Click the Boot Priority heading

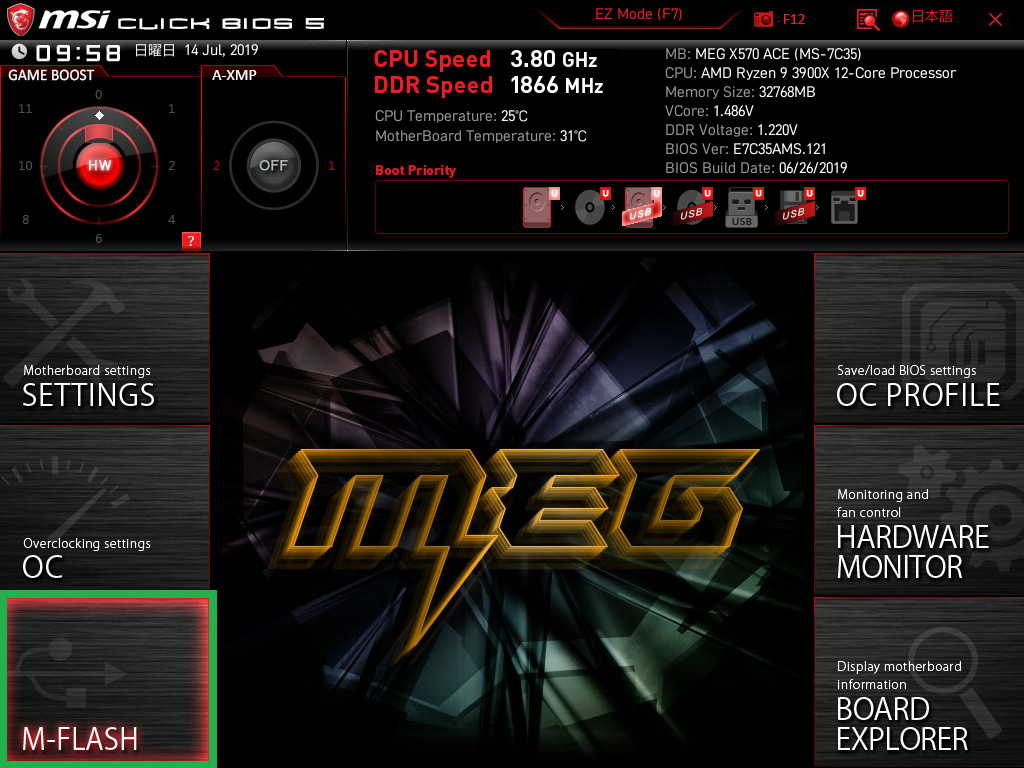pos(415,170)
